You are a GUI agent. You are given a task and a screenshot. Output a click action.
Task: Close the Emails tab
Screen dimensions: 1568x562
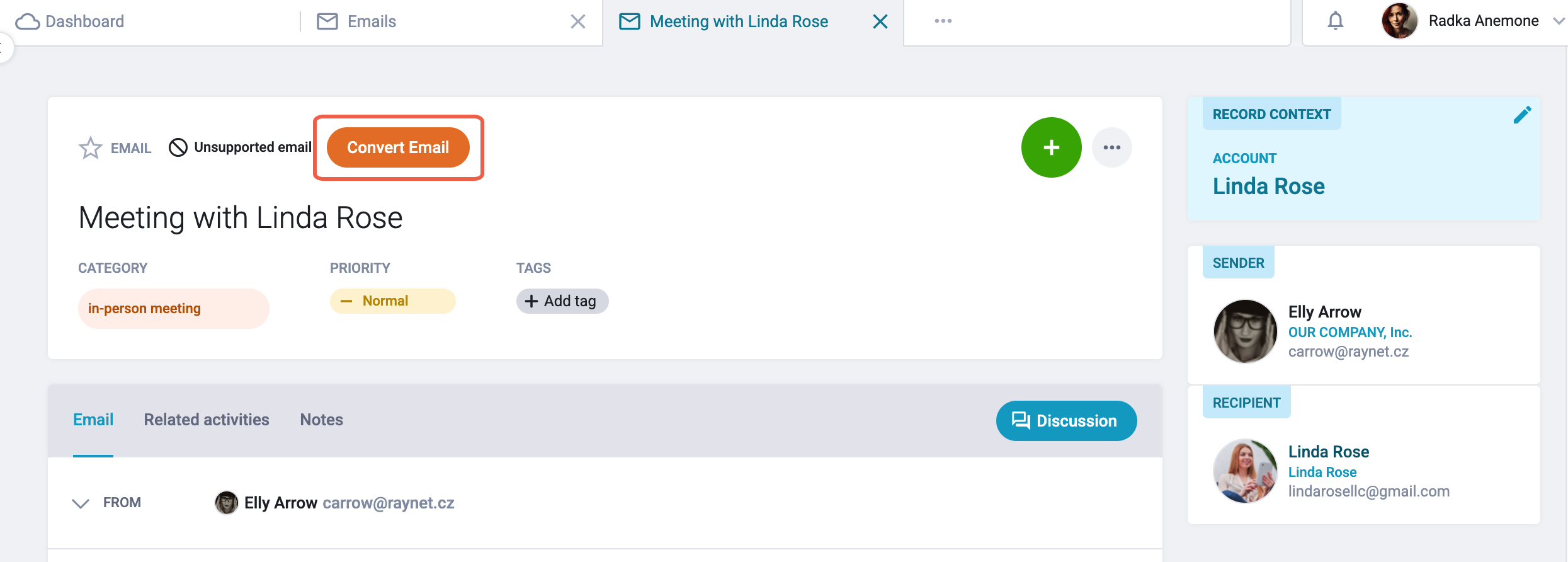pos(577,22)
